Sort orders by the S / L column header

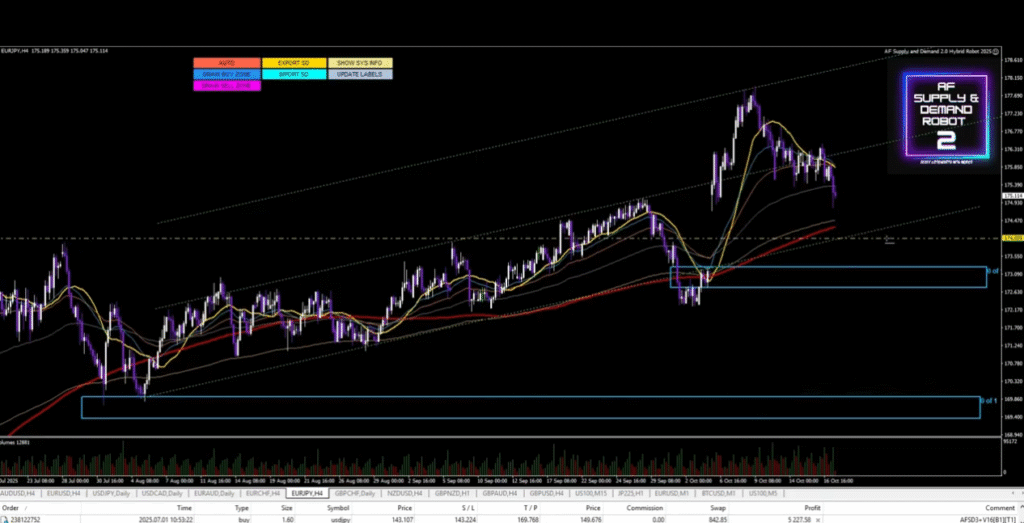(468, 507)
